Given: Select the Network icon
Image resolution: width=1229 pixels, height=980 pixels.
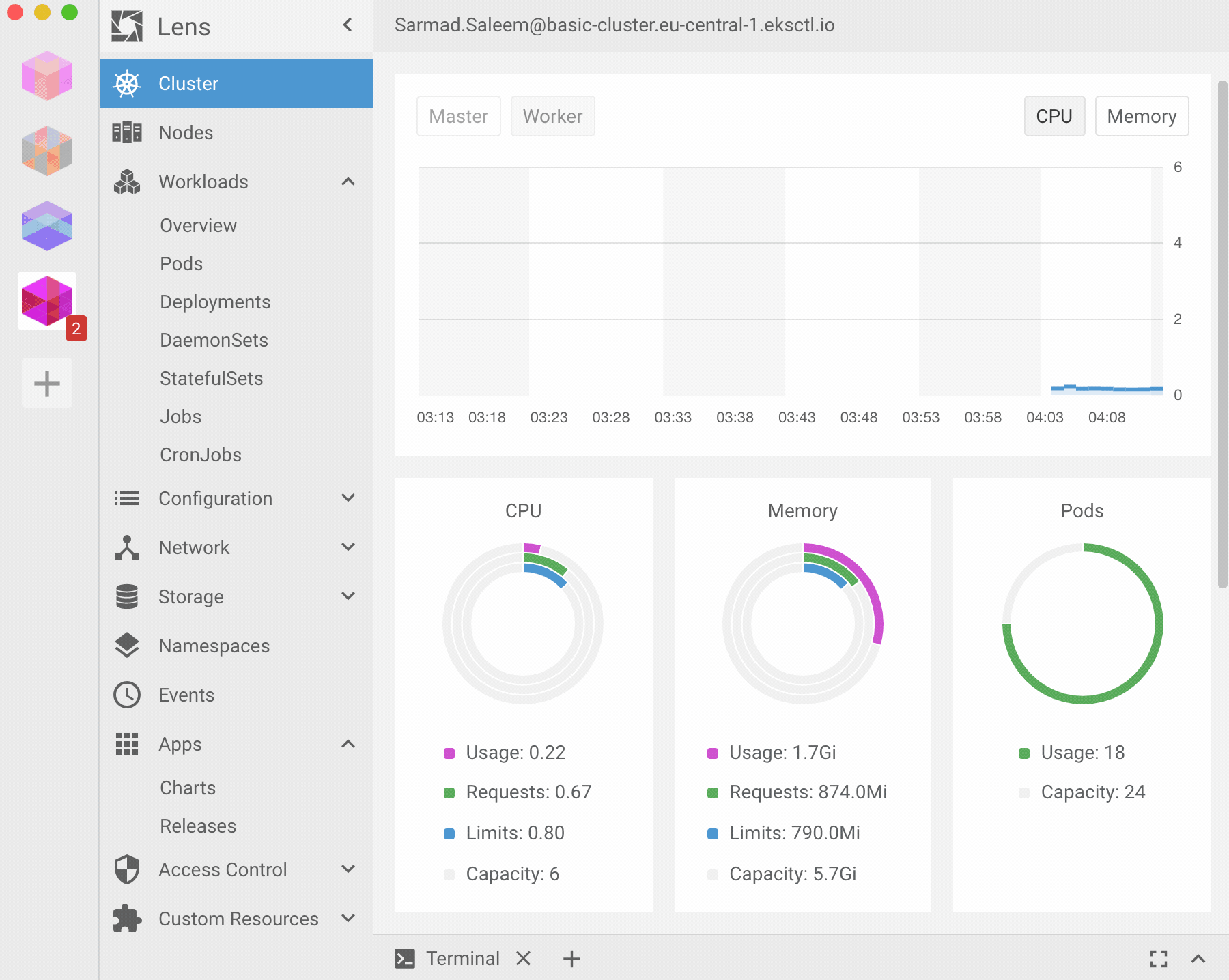Looking at the screenshot, I should [127, 547].
